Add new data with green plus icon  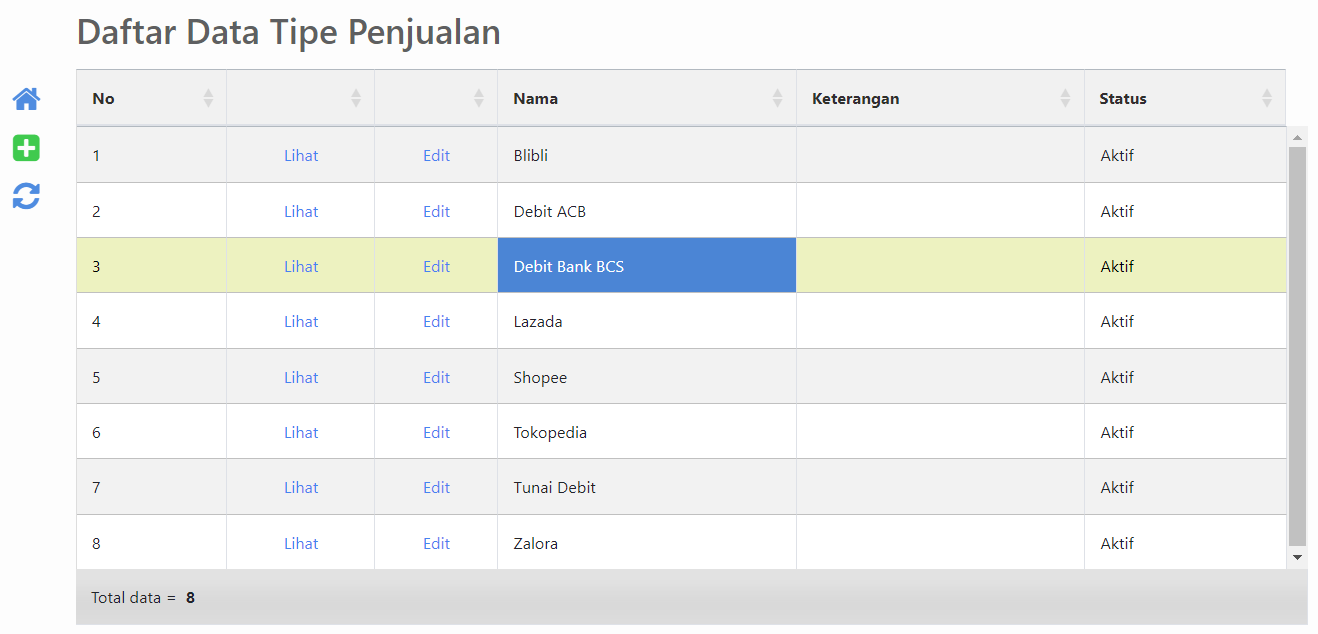[x=26, y=148]
